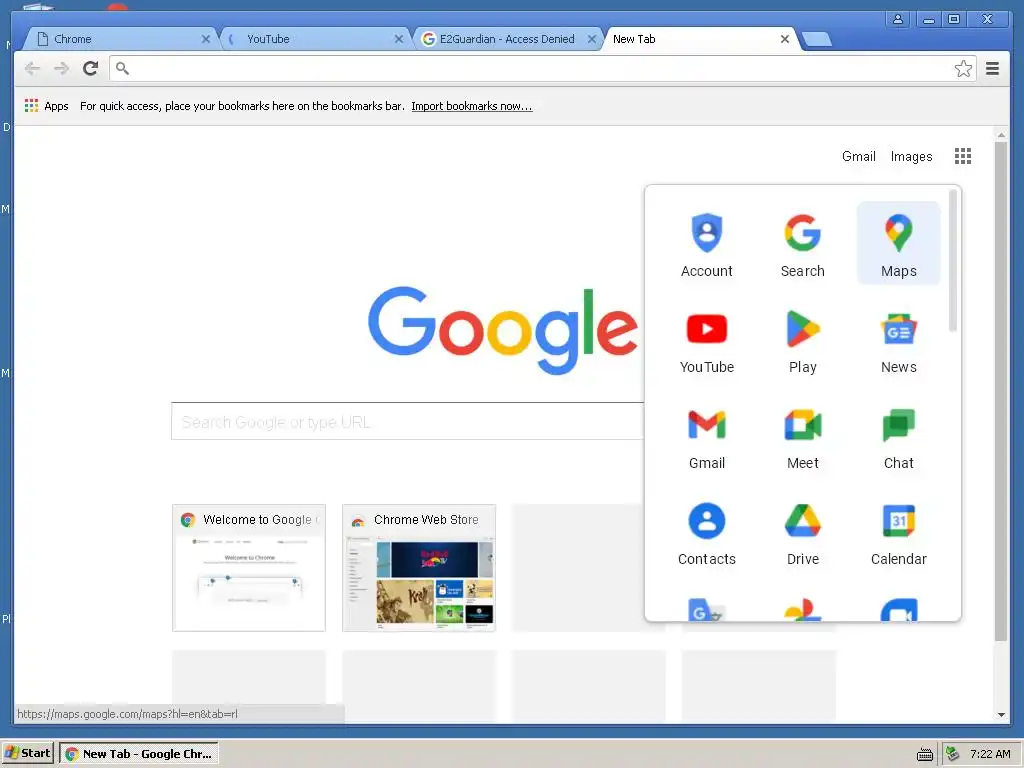Open Google Chat app icon
Image resolution: width=1024 pixels, height=768 pixels.
click(899, 436)
